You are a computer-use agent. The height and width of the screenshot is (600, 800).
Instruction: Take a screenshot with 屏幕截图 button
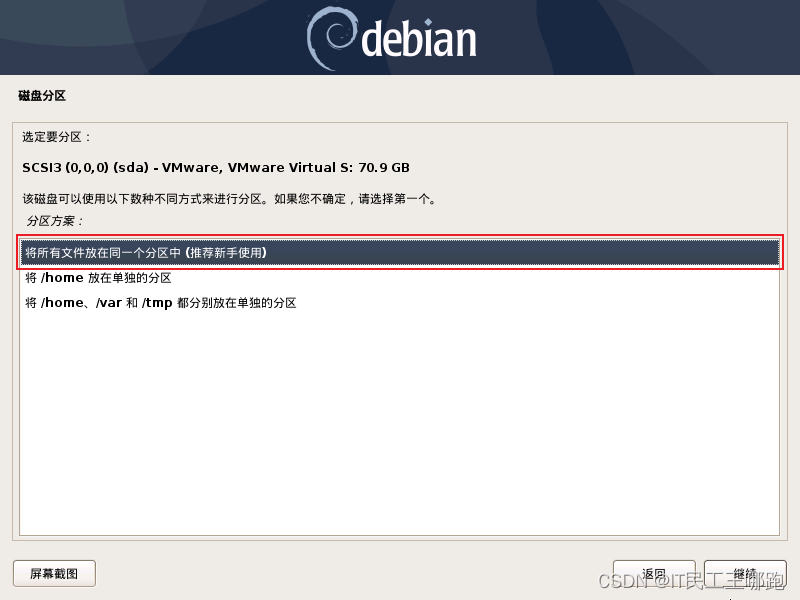[x=54, y=574]
